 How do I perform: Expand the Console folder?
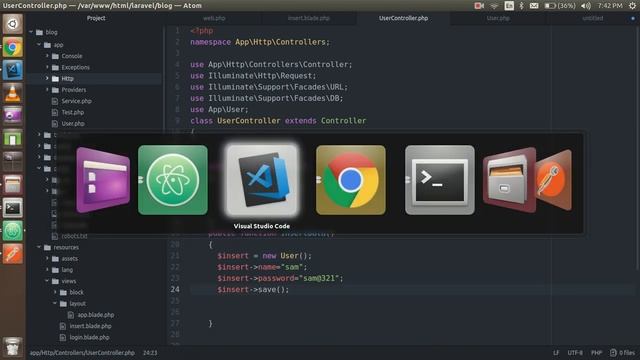[47, 56]
